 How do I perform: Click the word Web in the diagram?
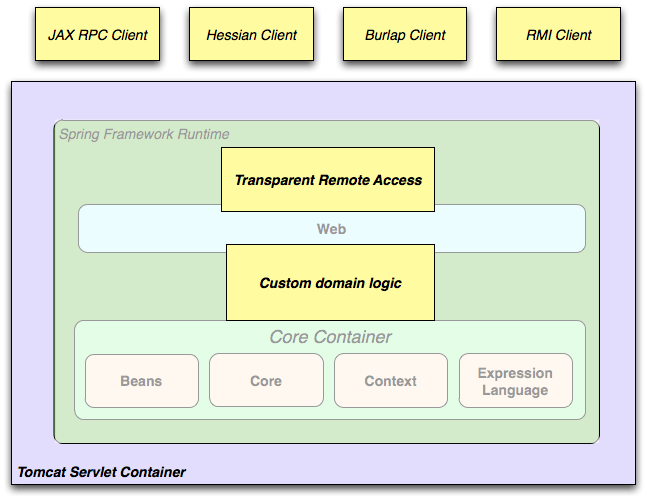click(x=331, y=229)
